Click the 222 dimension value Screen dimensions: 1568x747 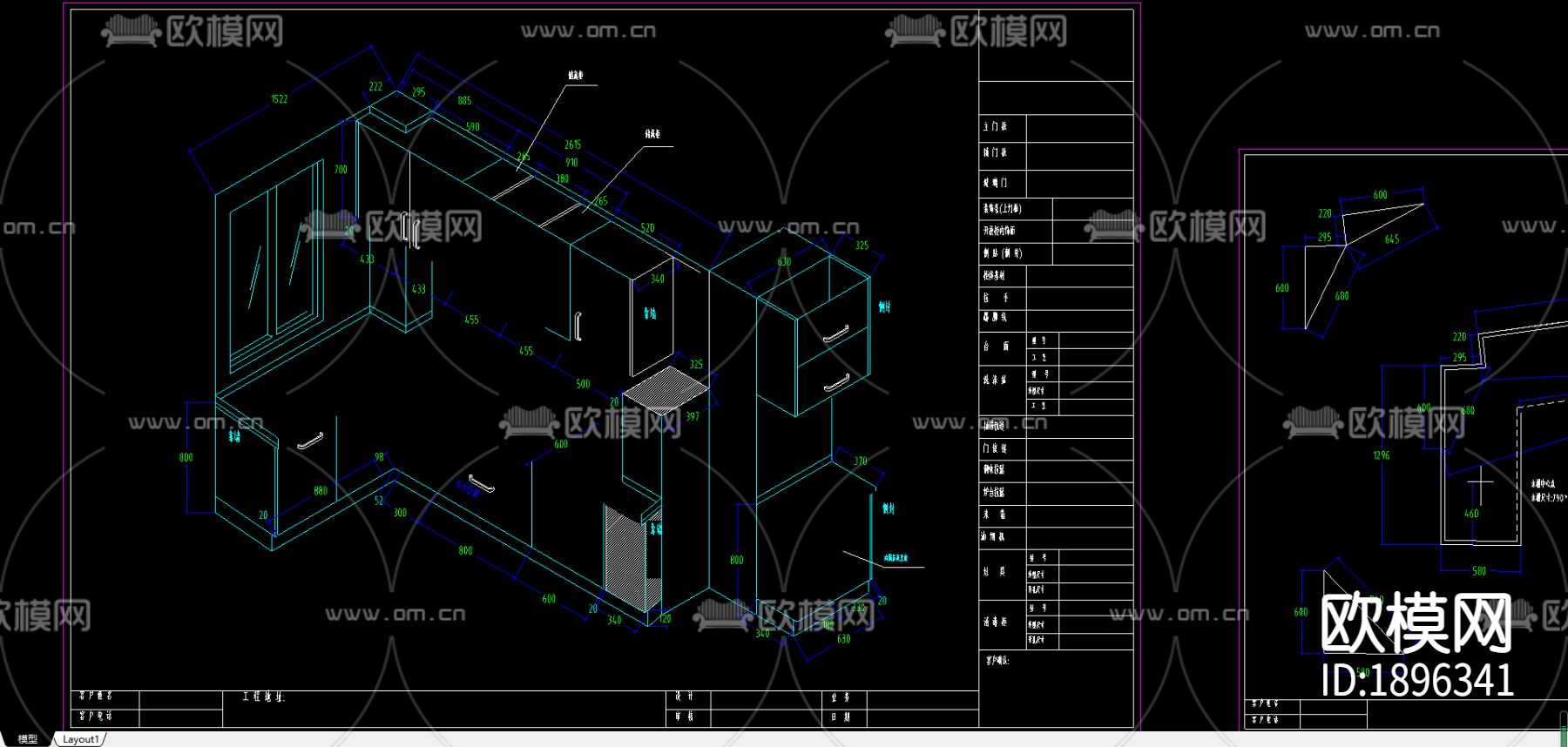375,87
